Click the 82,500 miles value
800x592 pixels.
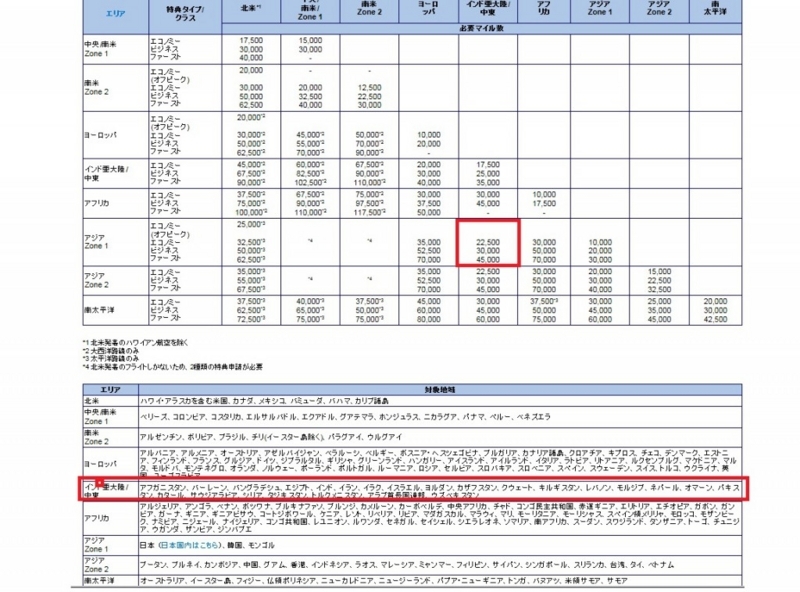(310, 174)
